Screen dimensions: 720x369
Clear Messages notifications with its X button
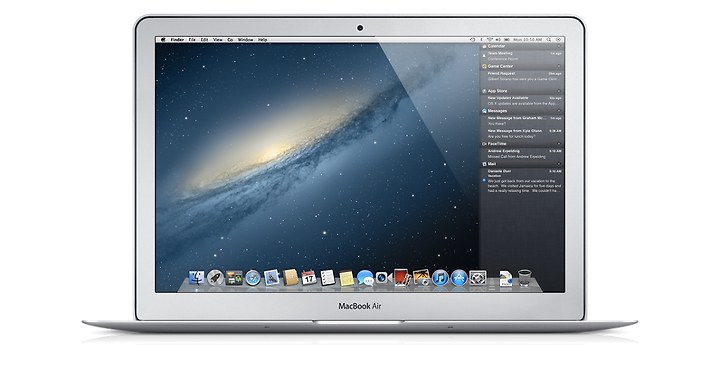(559, 111)
